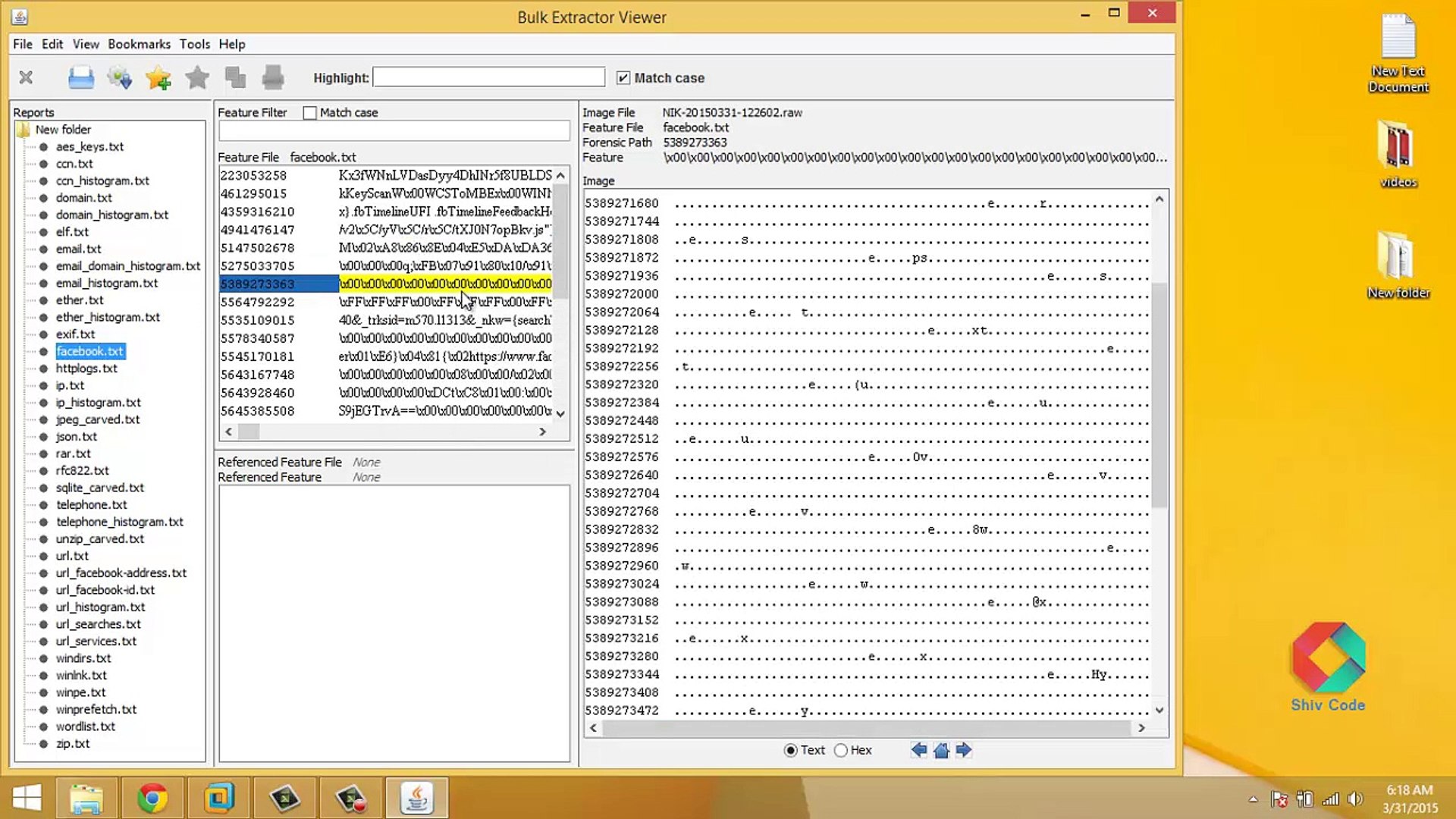Open the Tools menu
The width and height of the screenshot is (1456, 819).
[x=194, y=44]
